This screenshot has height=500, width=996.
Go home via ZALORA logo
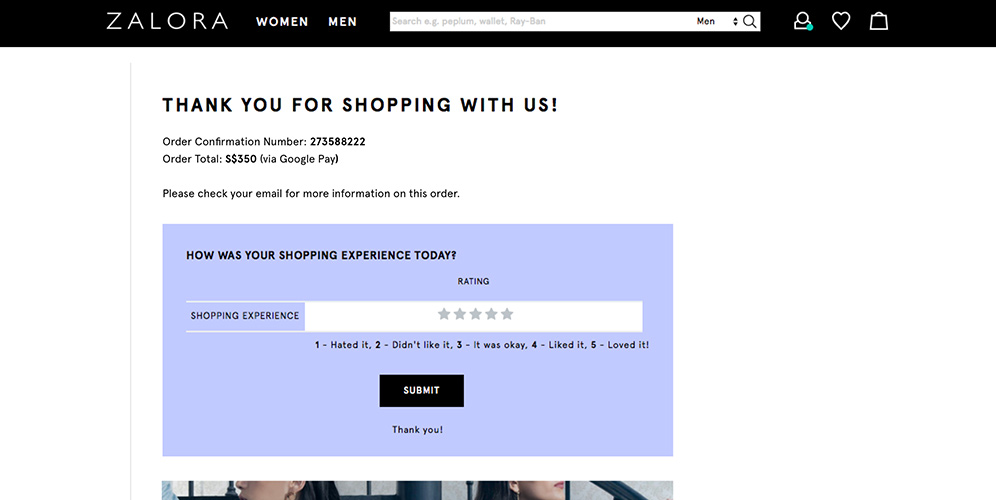(167, 21)
